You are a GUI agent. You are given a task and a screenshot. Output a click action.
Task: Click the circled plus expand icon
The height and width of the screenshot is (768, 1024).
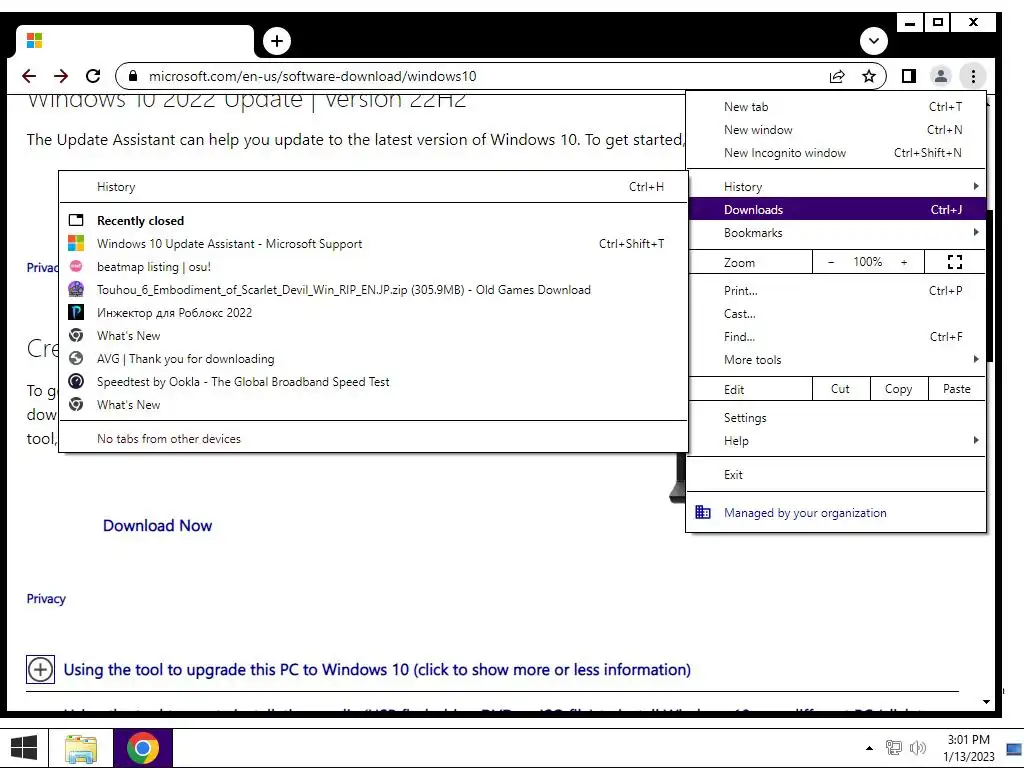coord(40,669)
